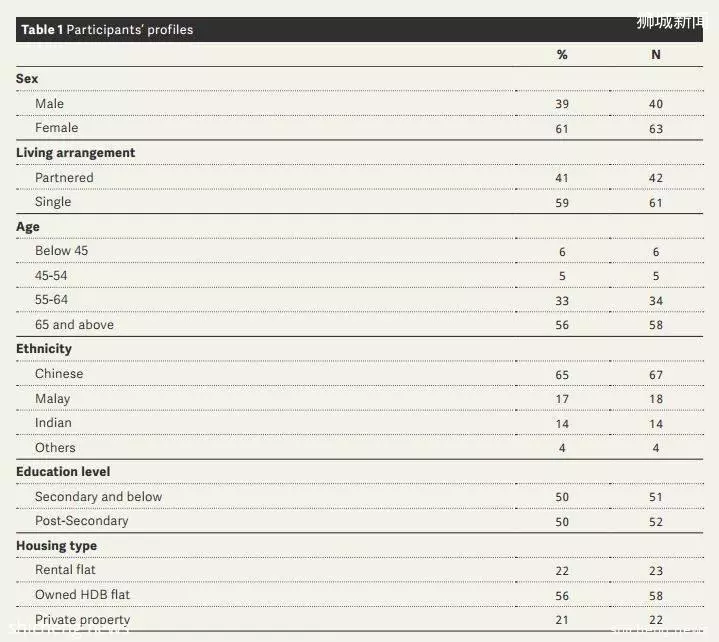Image resolution: width=719 pixels, height=642 pixels.
Task: Click the Ethnicity section heading
Action: click(44, 349)
